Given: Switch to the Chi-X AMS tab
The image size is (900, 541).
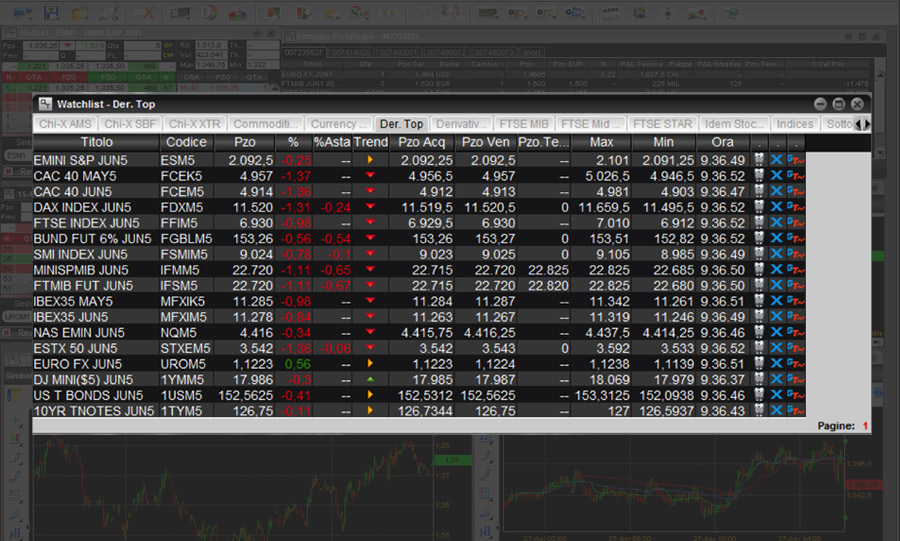Looking at the screenshot, I should point(65,124).
